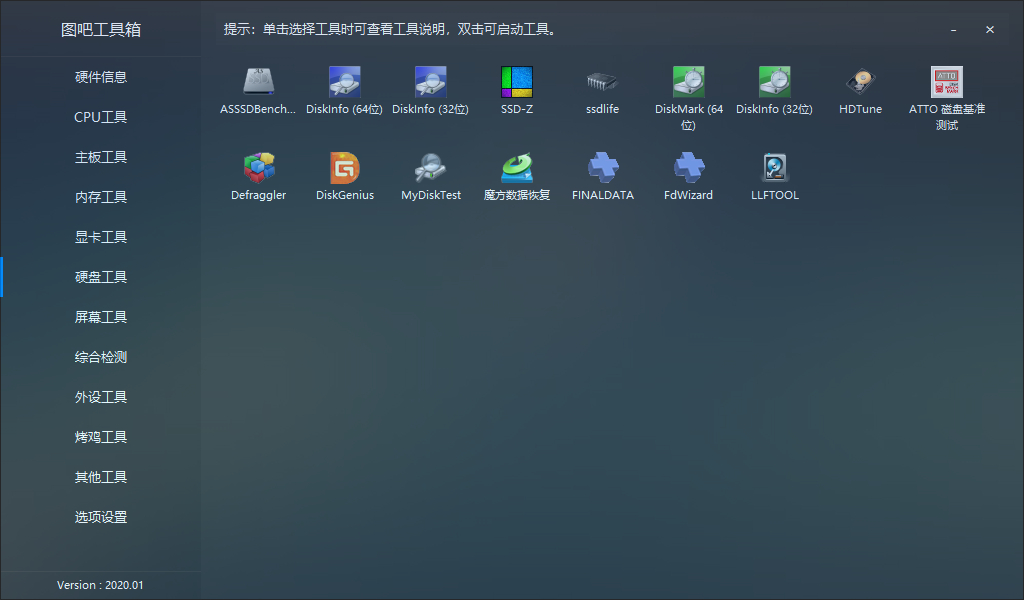Click the 图吧工具箱 title text
Viewport: 1024px width, 600px height.
(x=101, y=29)
